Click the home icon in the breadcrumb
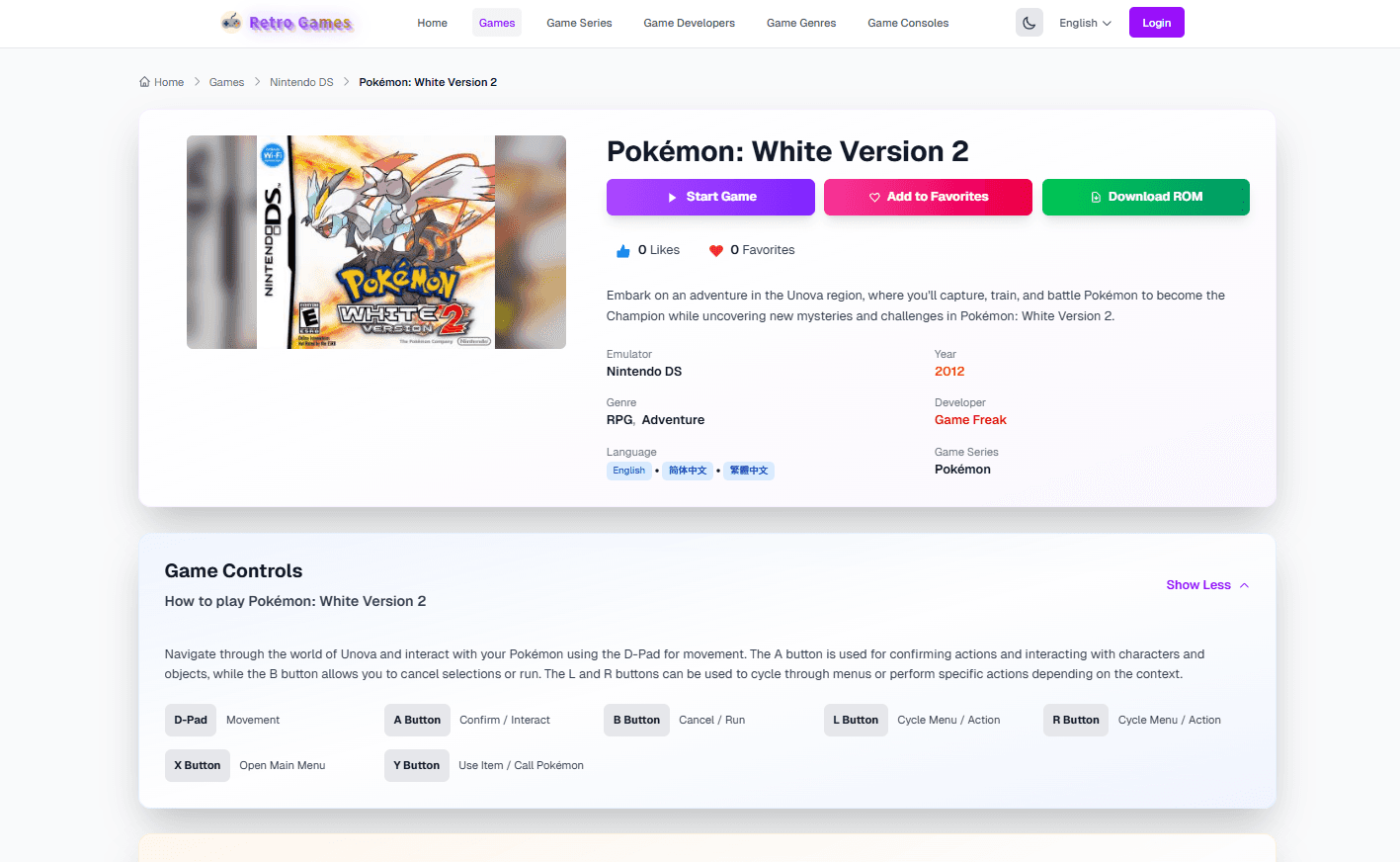Image resolution: width=1400 pixels, height=862 pixels. [x=145, y=82]
